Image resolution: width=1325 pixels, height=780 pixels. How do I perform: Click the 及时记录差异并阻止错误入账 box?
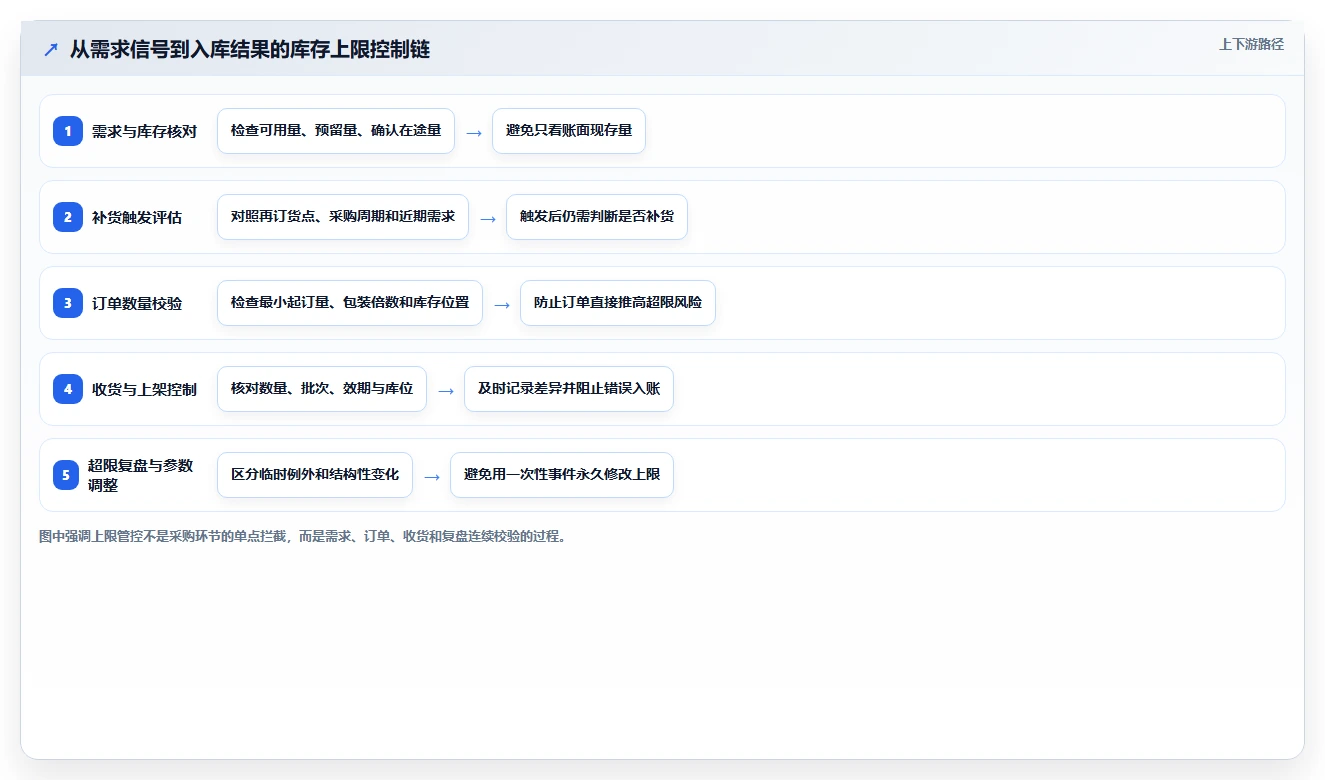coord(569,389)
